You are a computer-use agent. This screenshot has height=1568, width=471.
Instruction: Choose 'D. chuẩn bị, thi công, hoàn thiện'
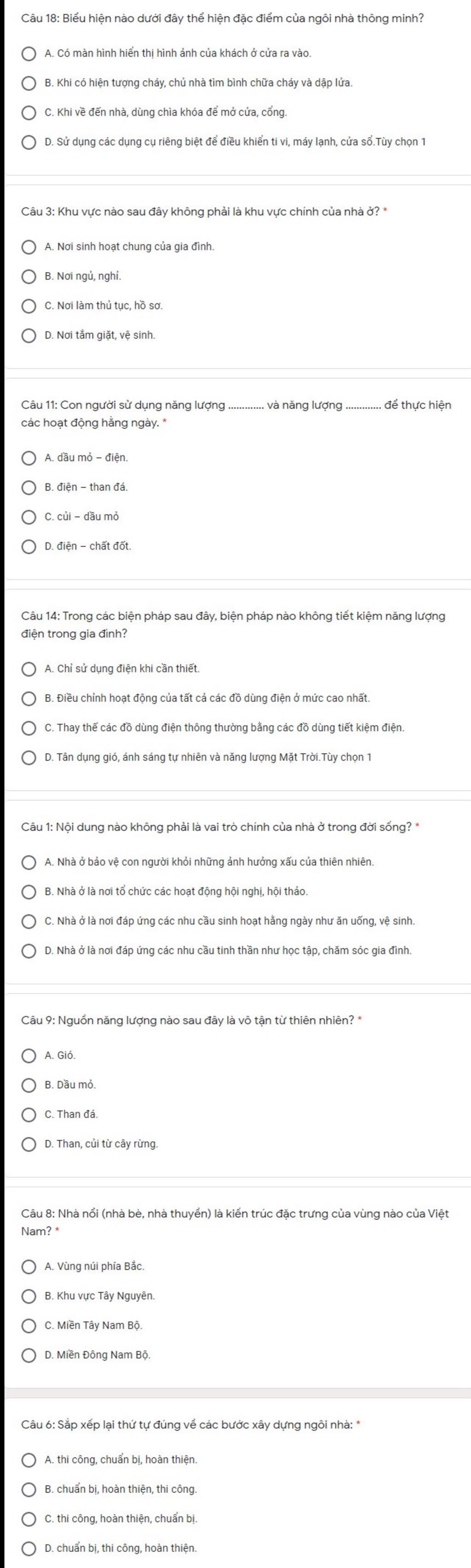pos(29,1548)
